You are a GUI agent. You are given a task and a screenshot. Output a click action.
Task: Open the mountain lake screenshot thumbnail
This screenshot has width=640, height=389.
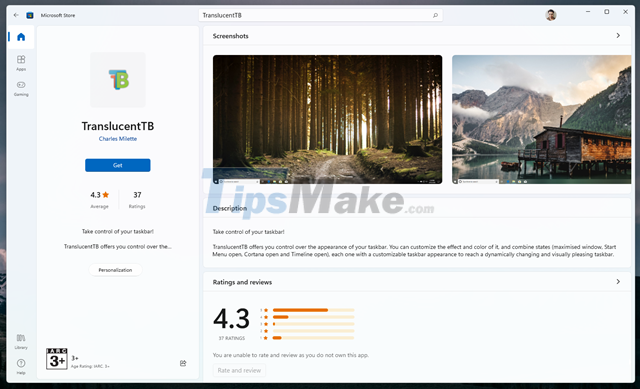click(541, 119)
